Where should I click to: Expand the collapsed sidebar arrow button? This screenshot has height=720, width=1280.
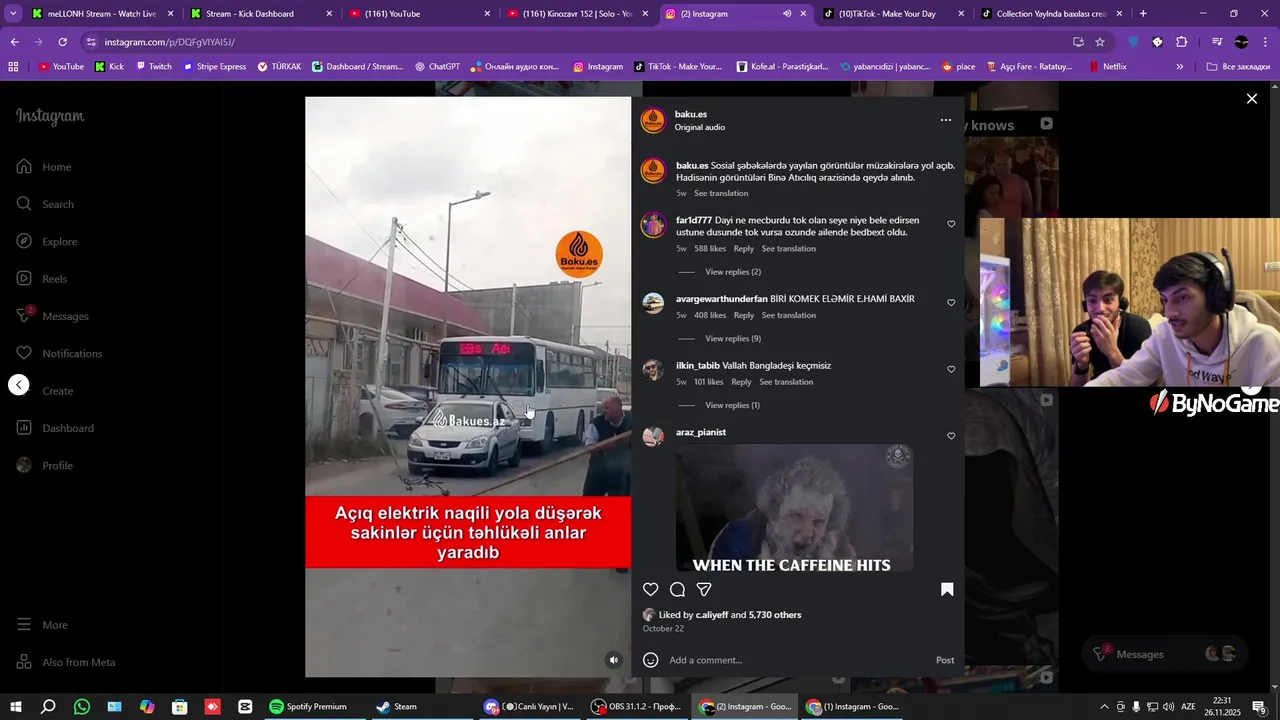pos(19,385)
